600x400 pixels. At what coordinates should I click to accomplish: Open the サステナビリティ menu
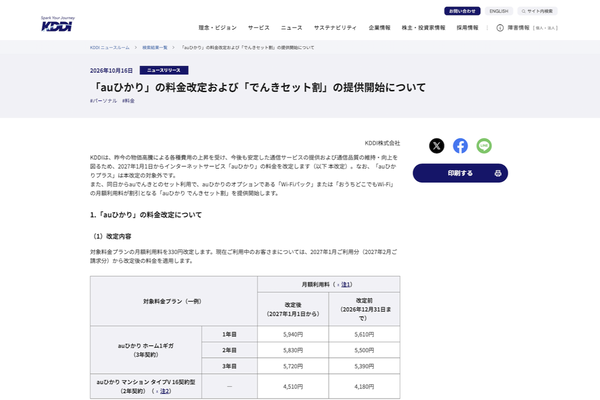click(335, 28)
